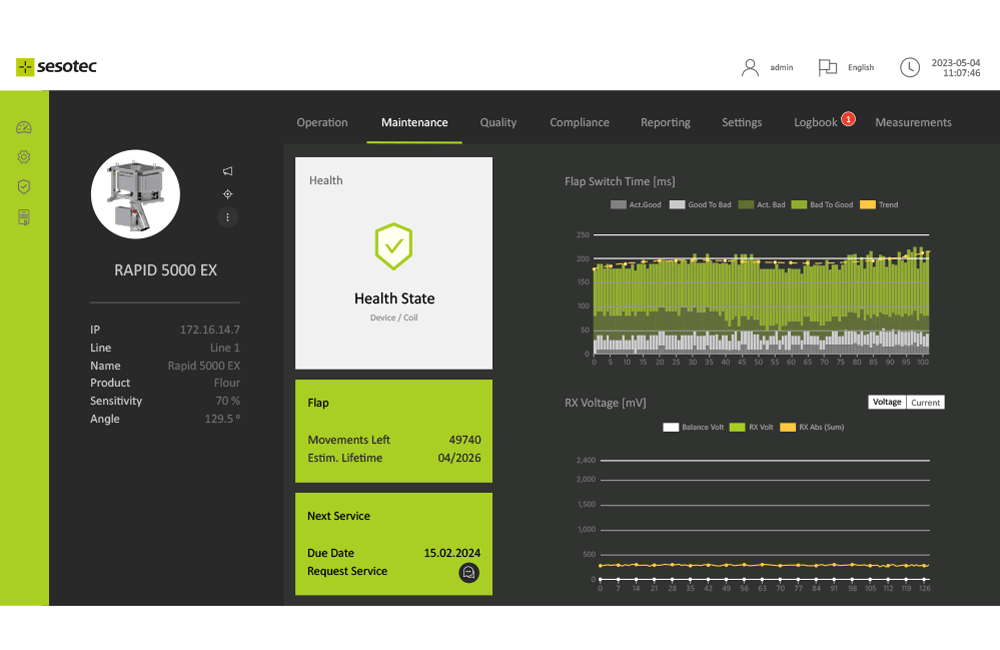
Task: Open the three-dot device options menu
Action: (x=227, y=217)
